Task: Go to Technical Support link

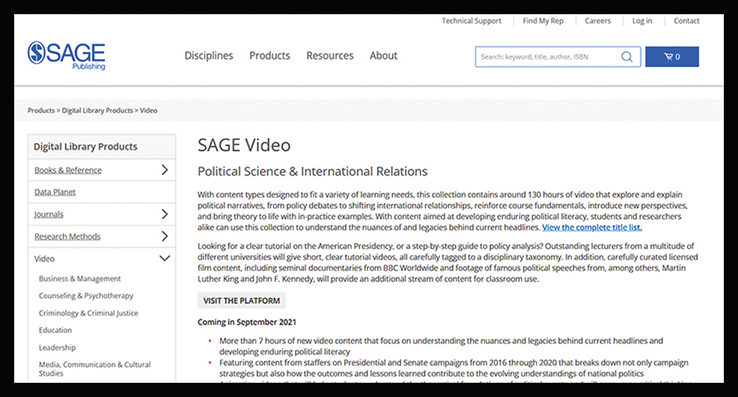Action: click(x=471, y=21)
